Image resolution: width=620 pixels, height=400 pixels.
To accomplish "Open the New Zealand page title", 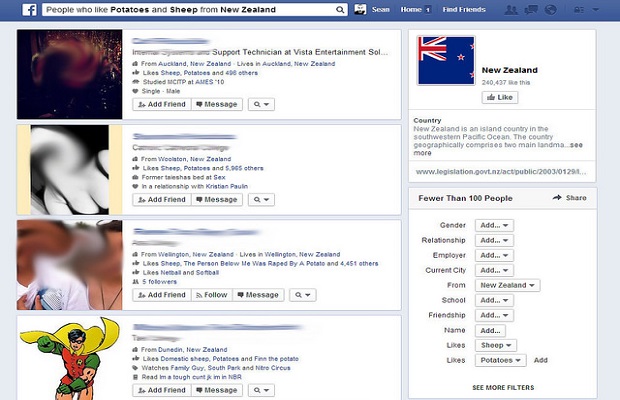I will pyautogui.click(x=509, y=70).
